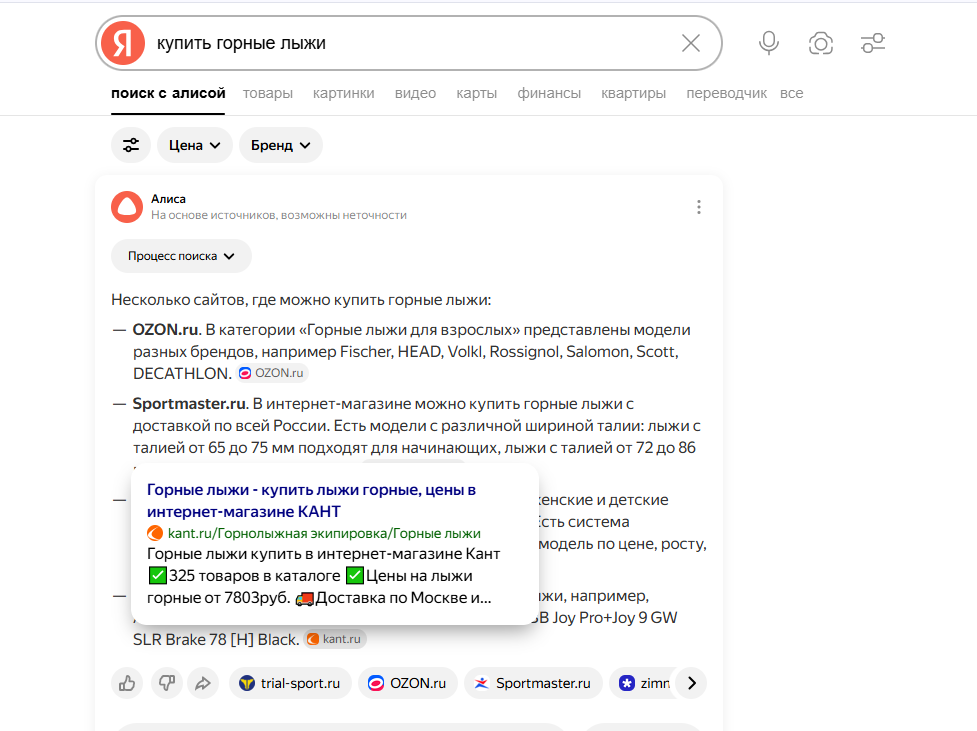Viewport: 977px width, 731px height.
Task: Like the Алиса answer with thumbs up
Action: [127, 684]
